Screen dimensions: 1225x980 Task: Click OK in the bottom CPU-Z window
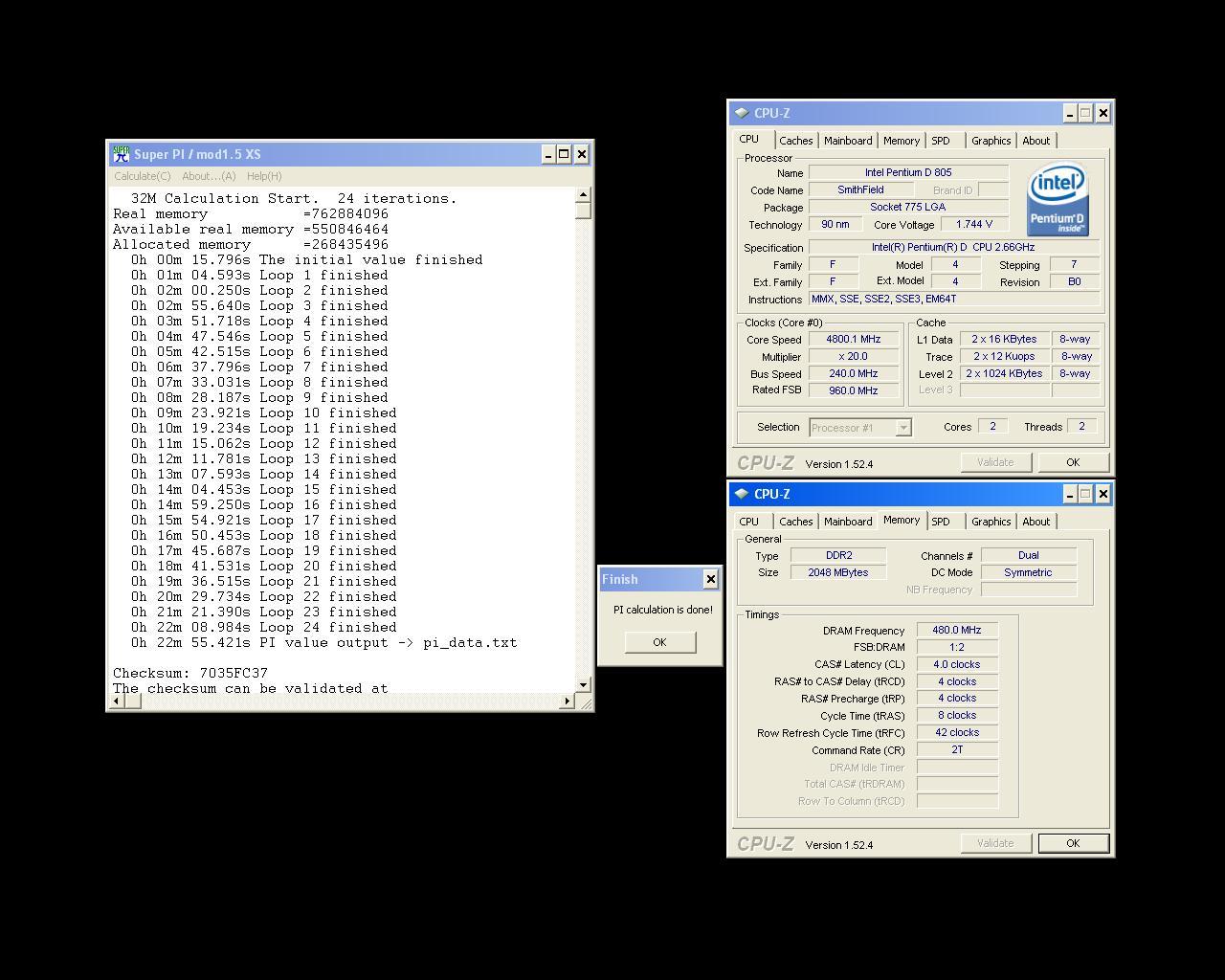coord(1073,843)
